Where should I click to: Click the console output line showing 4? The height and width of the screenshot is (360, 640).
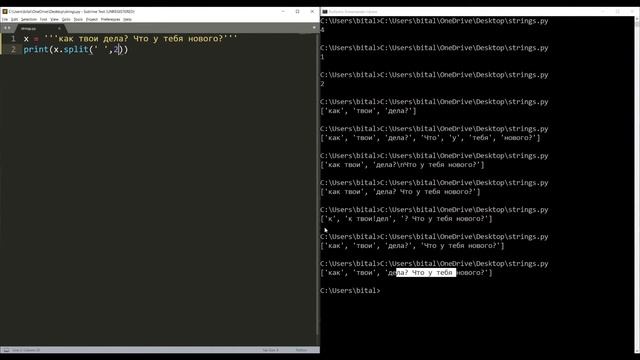322,30
